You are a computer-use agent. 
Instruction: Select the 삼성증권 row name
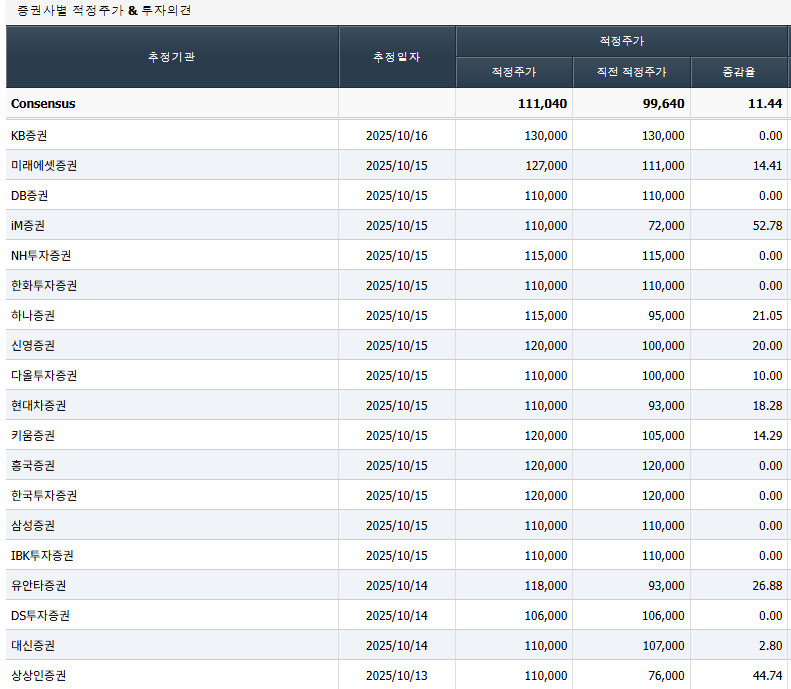[33, 526]
